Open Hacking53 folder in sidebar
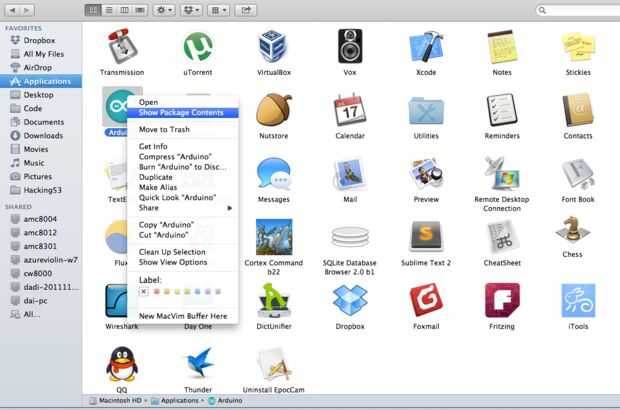 click(x=41, y=190)
